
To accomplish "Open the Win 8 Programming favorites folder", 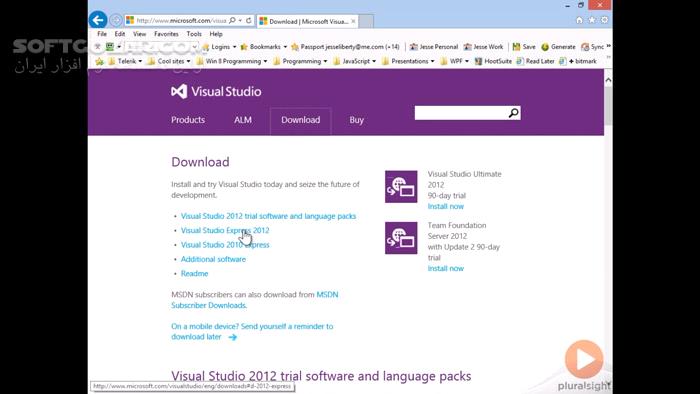I will click(232, 62).
